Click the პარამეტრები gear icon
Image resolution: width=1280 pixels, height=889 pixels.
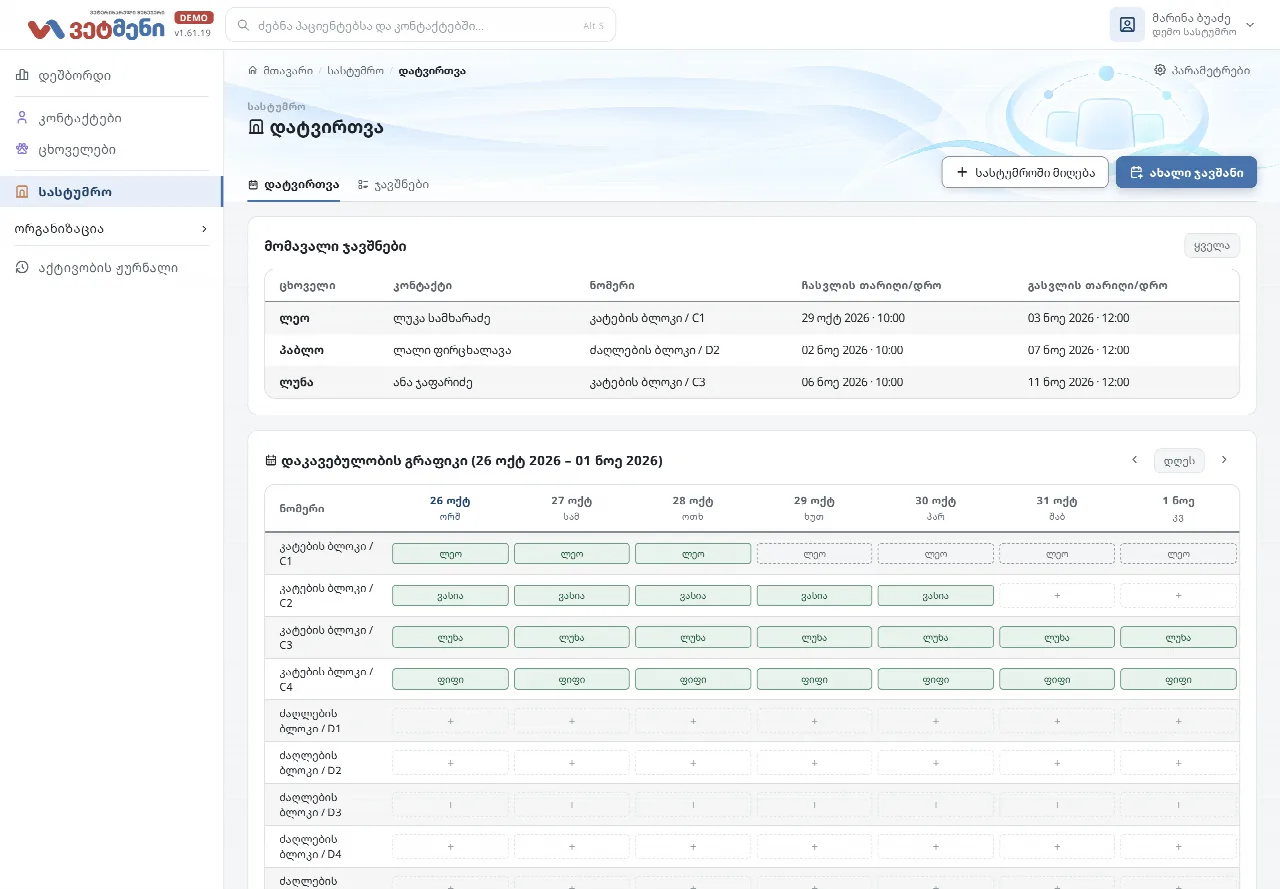1160,71
